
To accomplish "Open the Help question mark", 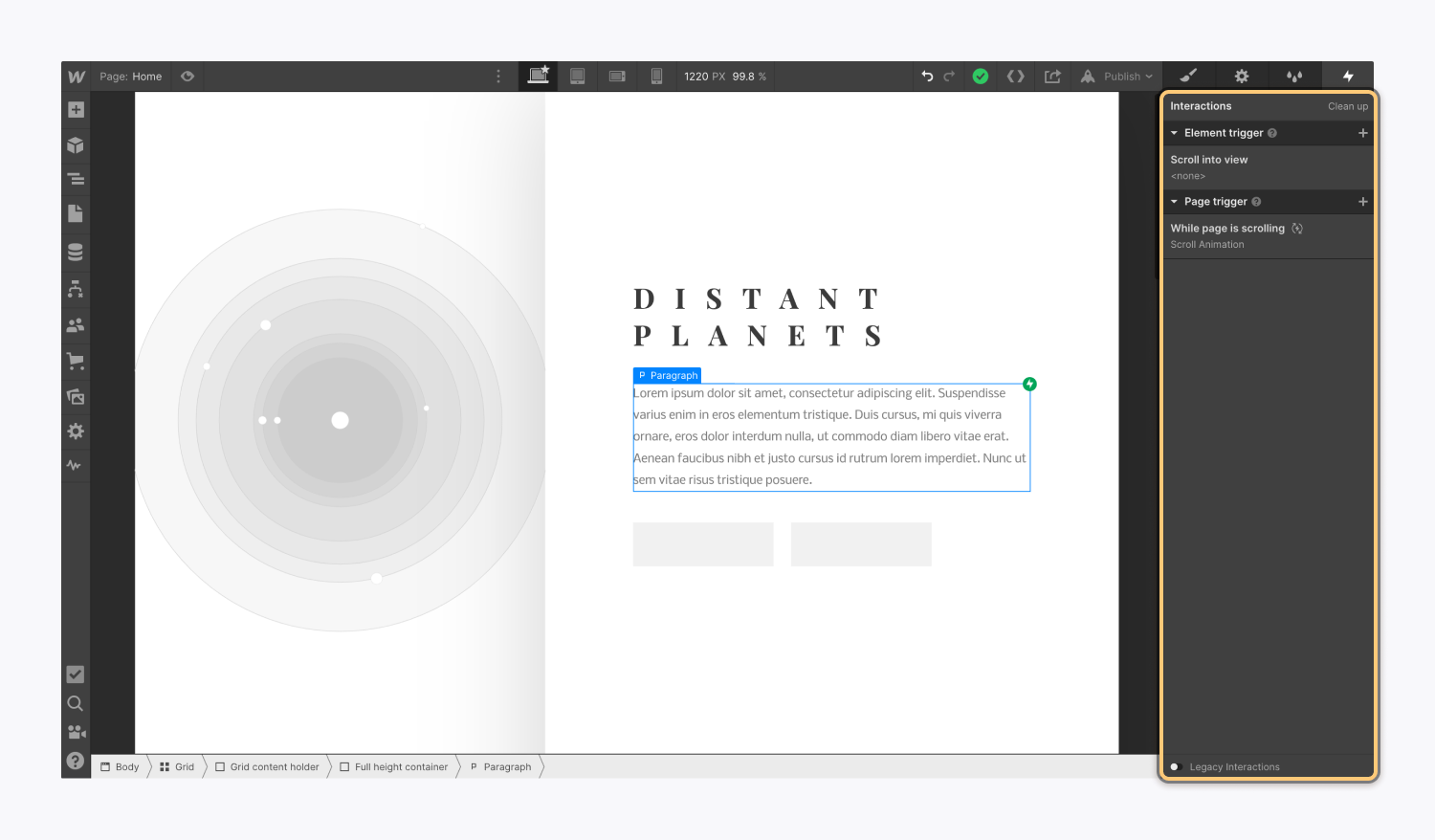I will coord(76,762).
